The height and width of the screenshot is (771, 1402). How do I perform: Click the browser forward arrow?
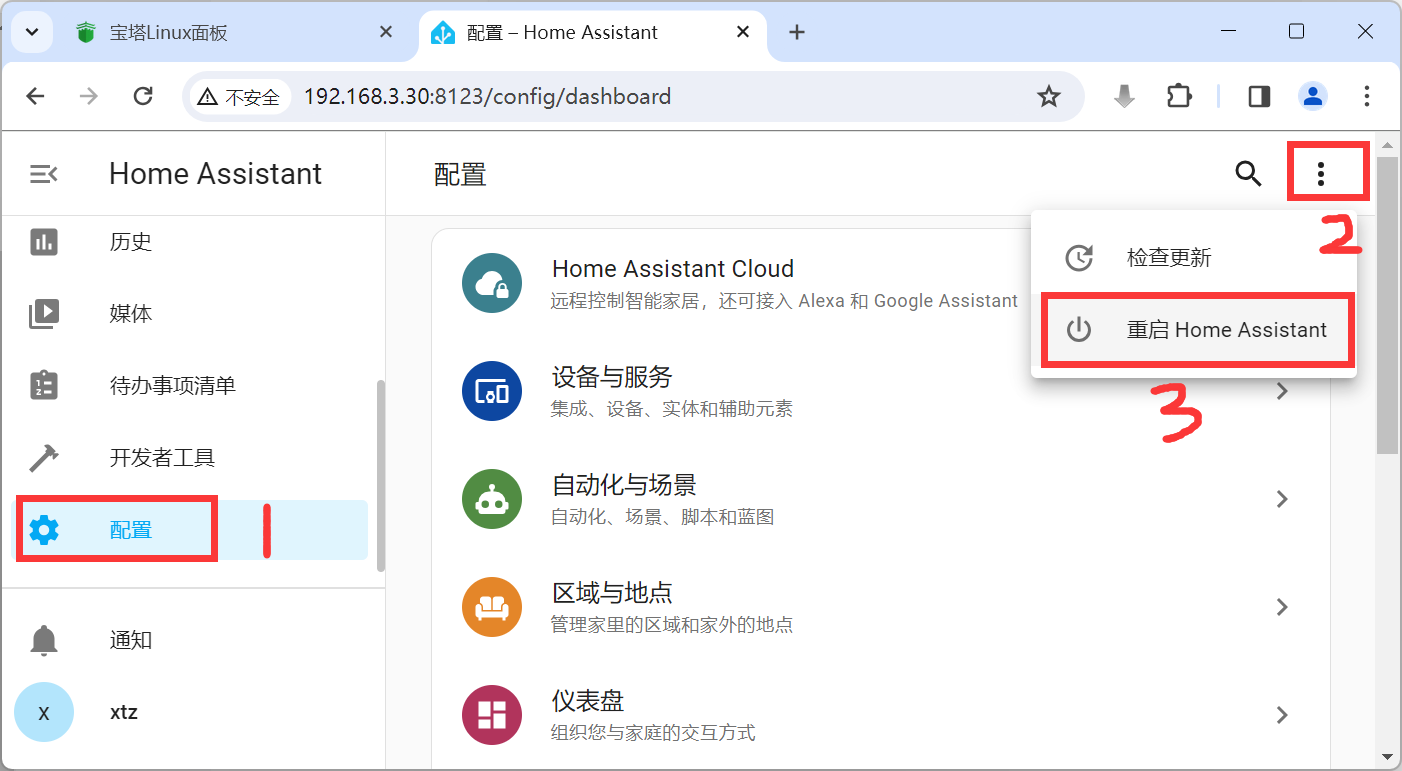pos(89,97)
